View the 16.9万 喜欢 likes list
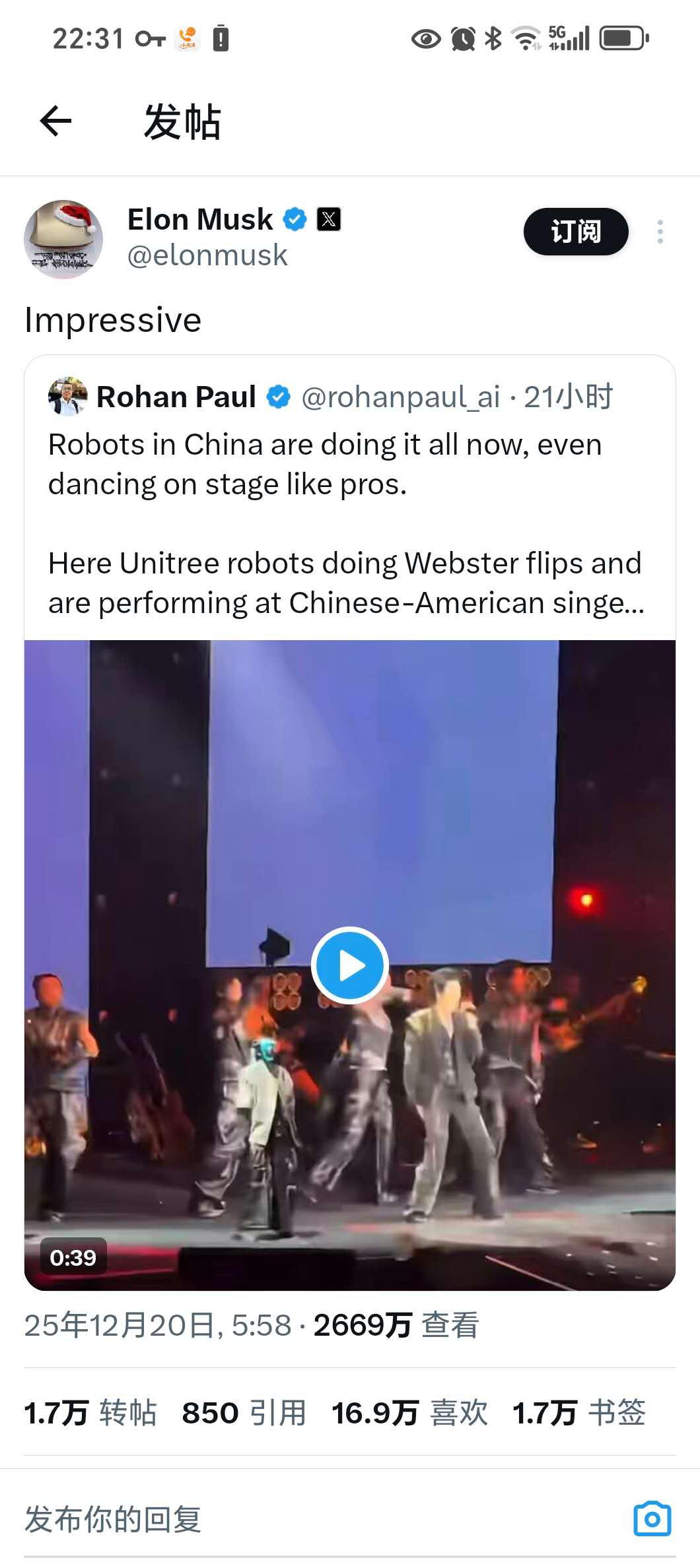700x1568 pixels. tap(409, 1413)
